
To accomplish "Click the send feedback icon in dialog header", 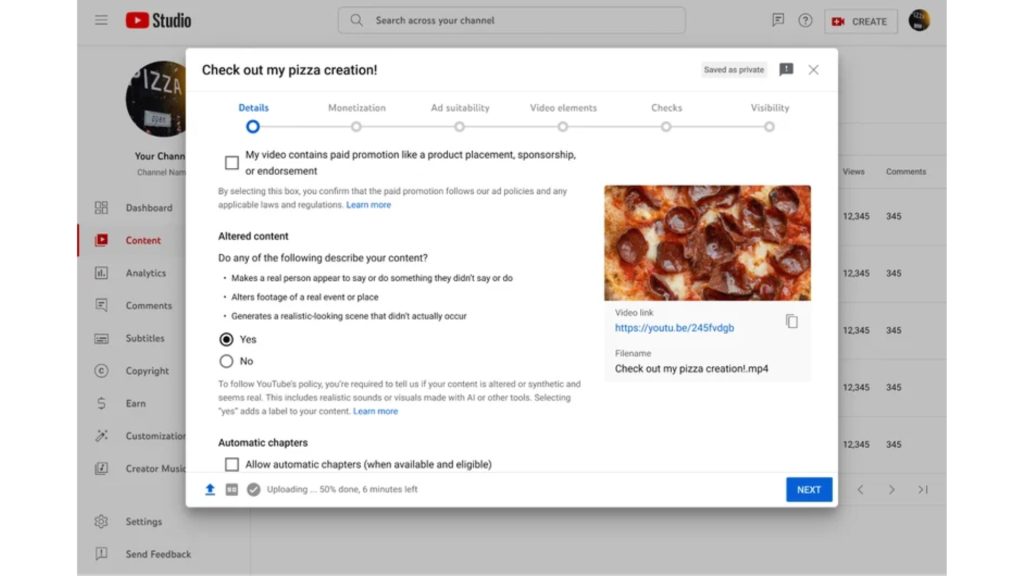I will pyautogui.click(x=786, y=70).
